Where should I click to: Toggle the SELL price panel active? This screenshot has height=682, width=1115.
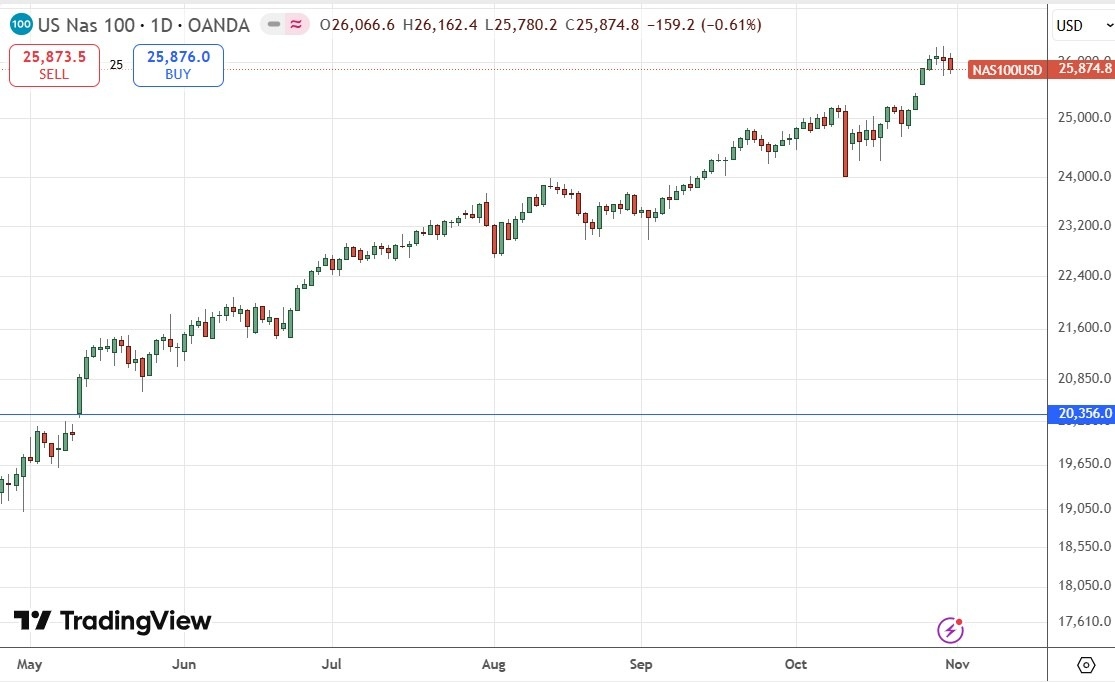[52, 64]
